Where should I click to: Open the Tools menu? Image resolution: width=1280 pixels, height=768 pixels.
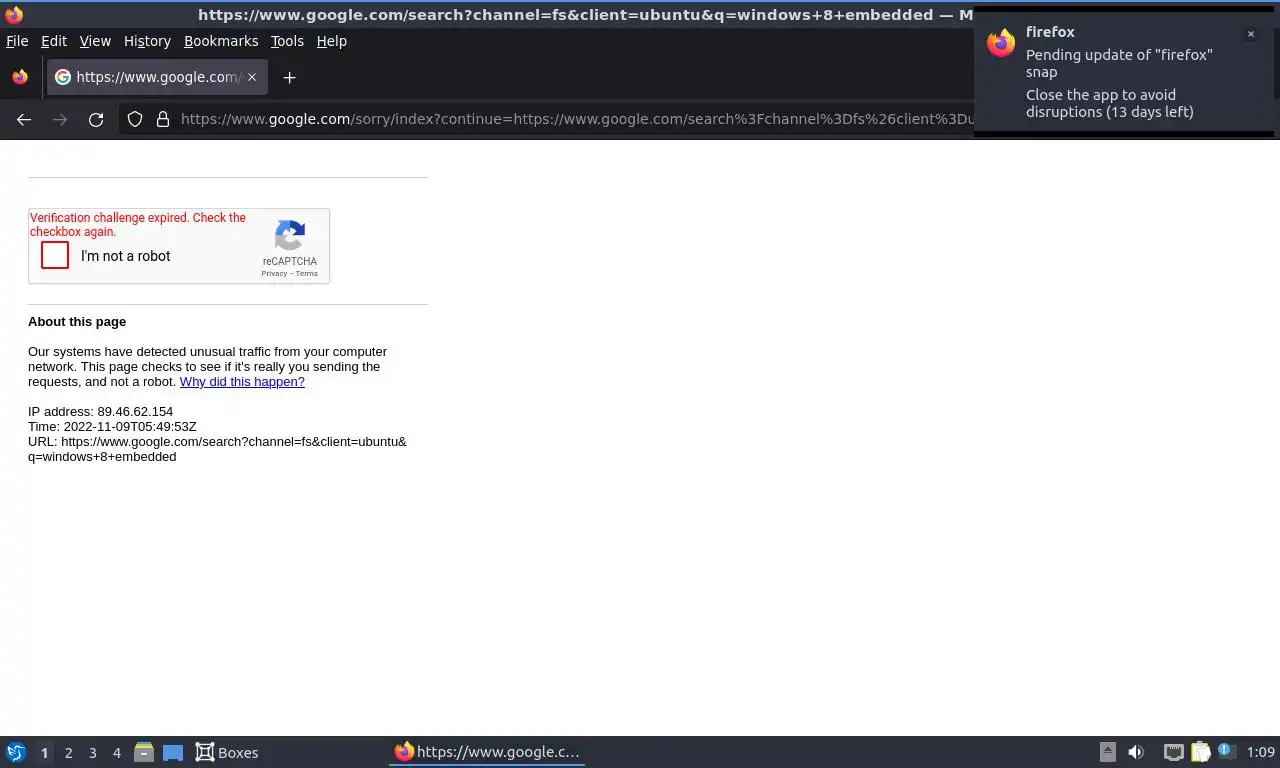click(x=287, y=41)
